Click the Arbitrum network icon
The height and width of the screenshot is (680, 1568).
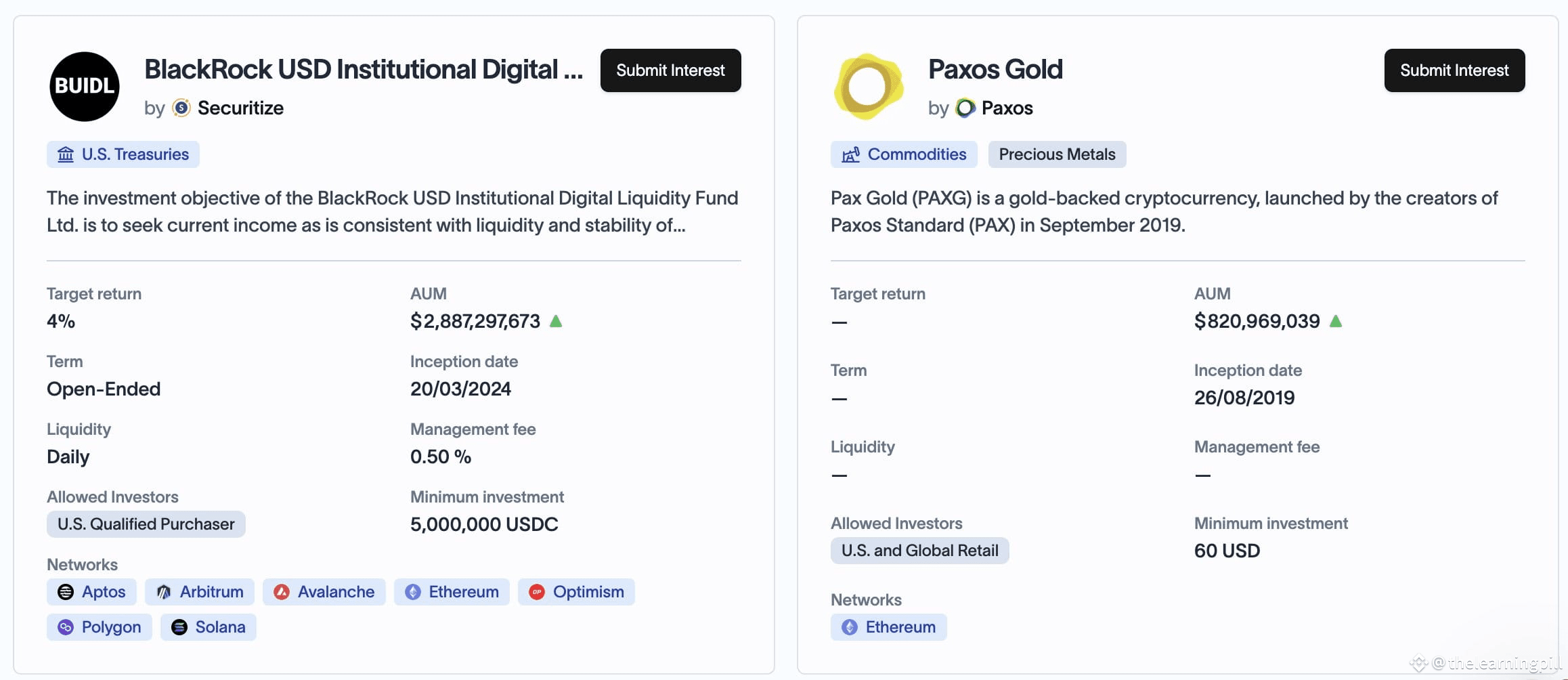point(164,592)
